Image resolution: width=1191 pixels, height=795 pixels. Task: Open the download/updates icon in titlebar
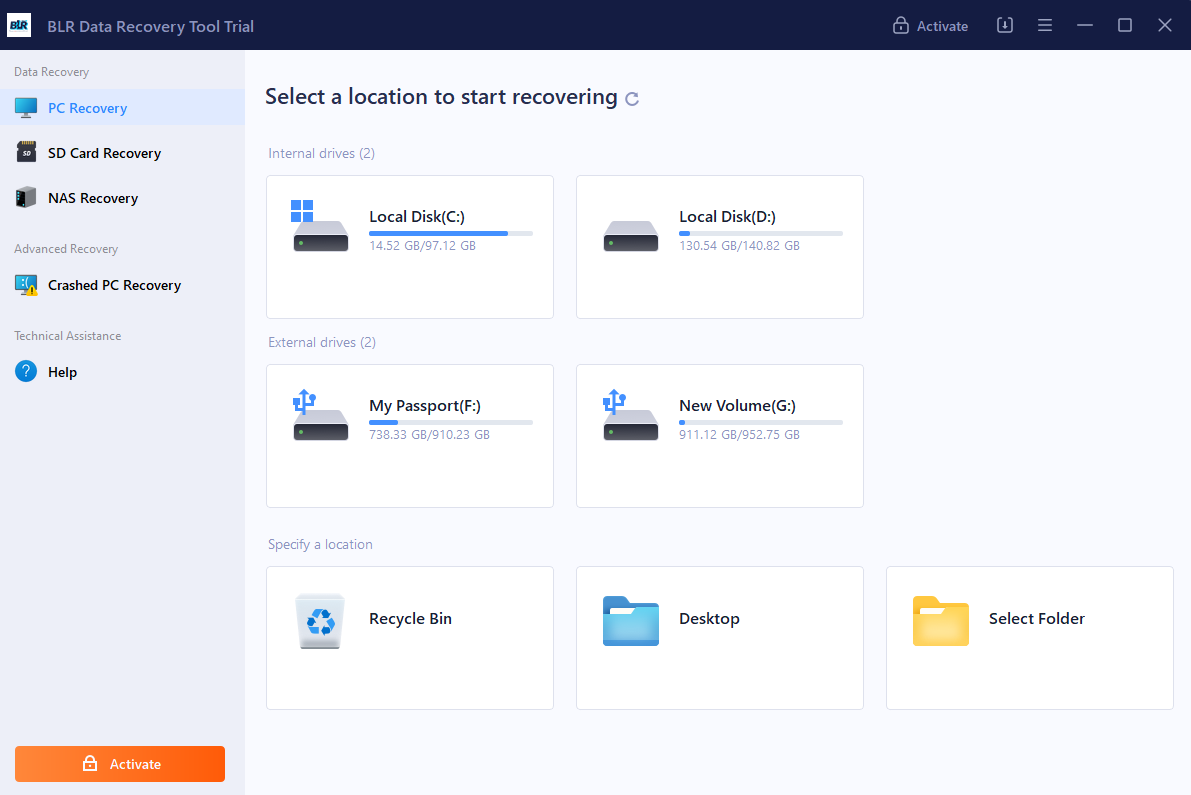point(1004,25)
